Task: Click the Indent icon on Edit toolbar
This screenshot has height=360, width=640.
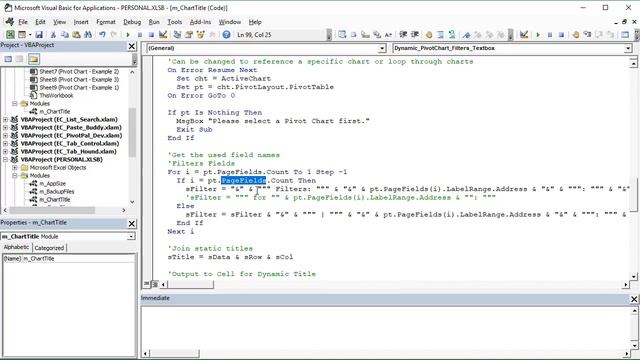Action: [x=403, y=35]
